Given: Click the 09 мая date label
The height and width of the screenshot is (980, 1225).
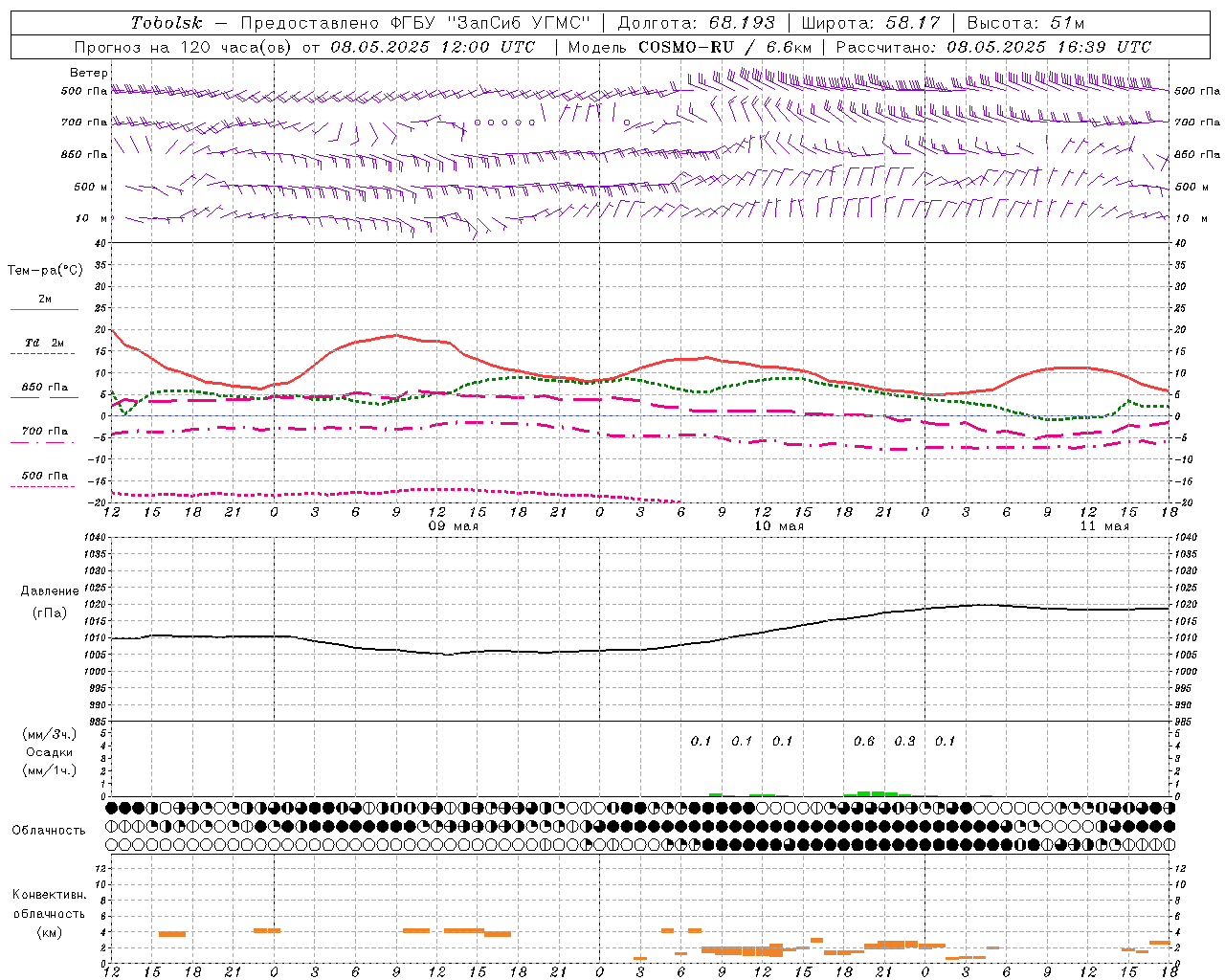Looking at the screenshot, I should pyautogui.click(x=454, y=526).
